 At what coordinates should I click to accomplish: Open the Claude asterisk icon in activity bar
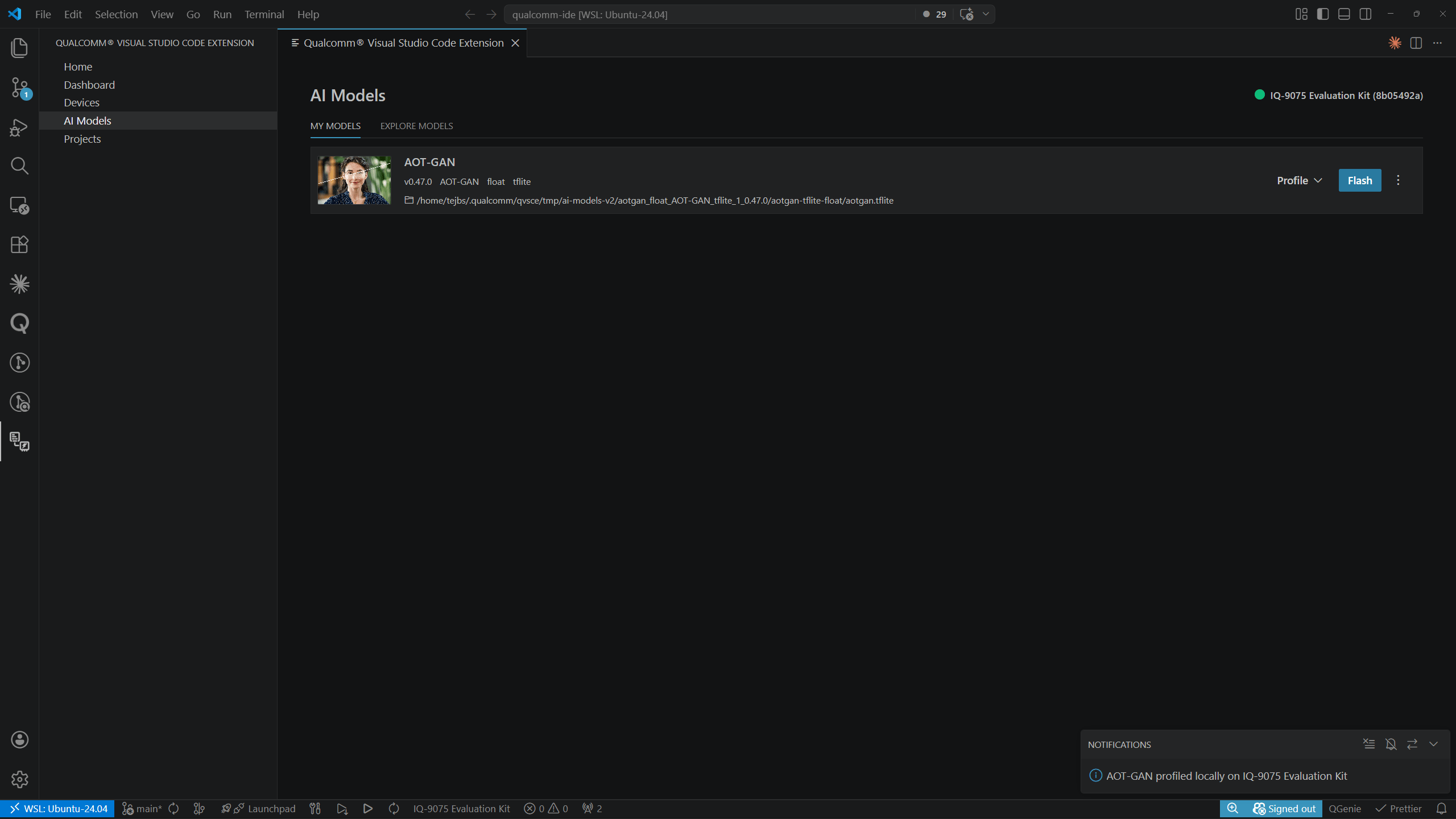[x=19, y=284]
